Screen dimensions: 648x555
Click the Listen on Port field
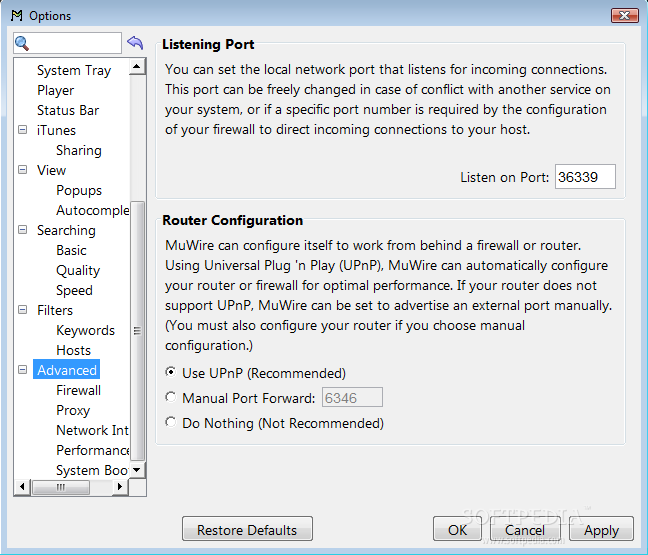[x=585, y=177]
